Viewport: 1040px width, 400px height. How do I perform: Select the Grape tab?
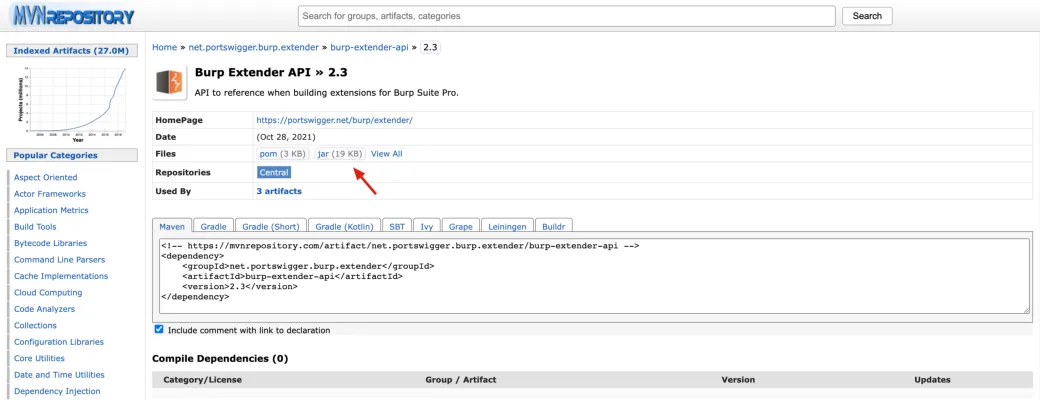point(460,226)
